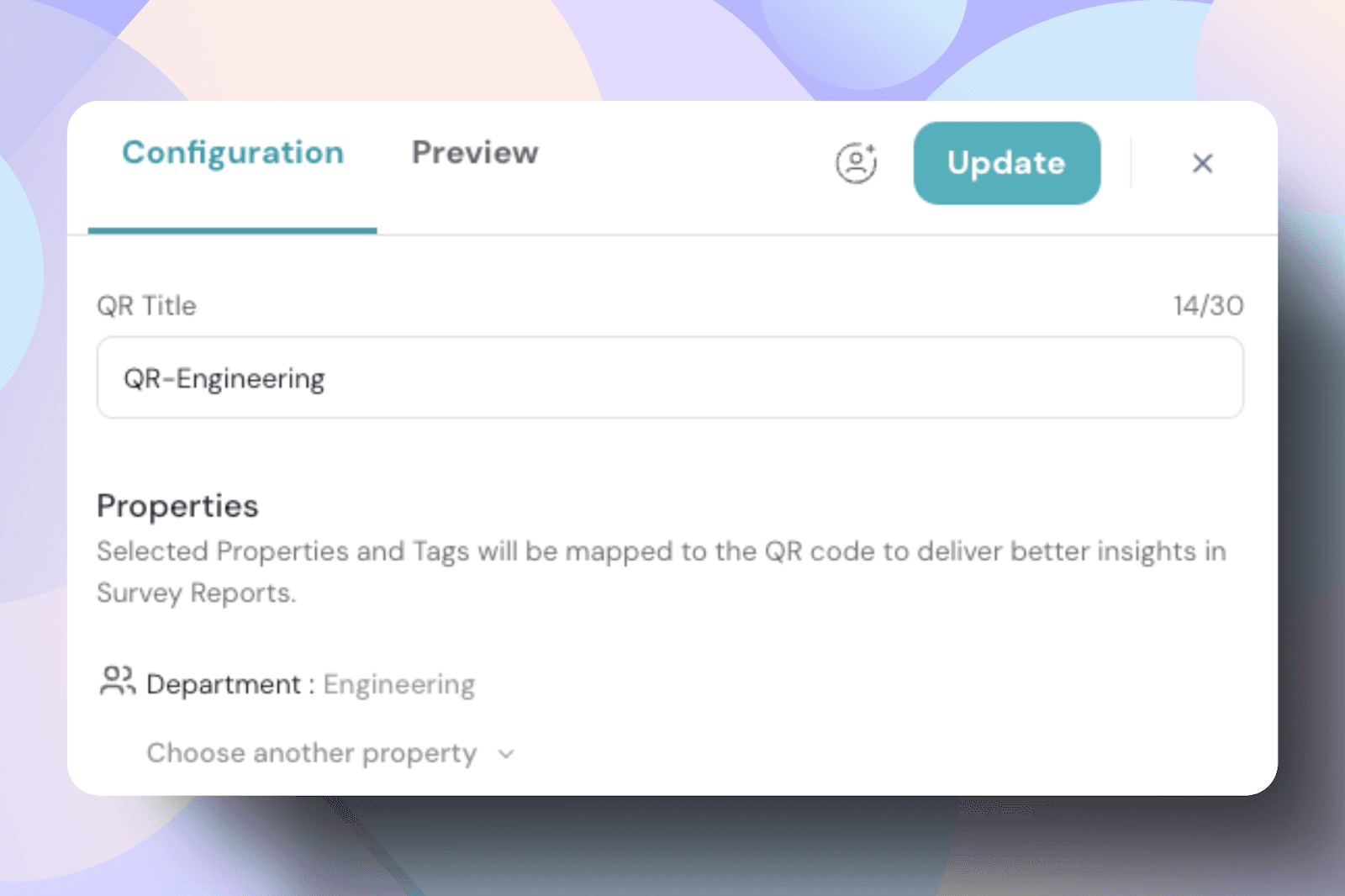Viewport: 1345px width, 896px height.
Task: Click the teal underline below Configuration
Action: pos(232,230)
